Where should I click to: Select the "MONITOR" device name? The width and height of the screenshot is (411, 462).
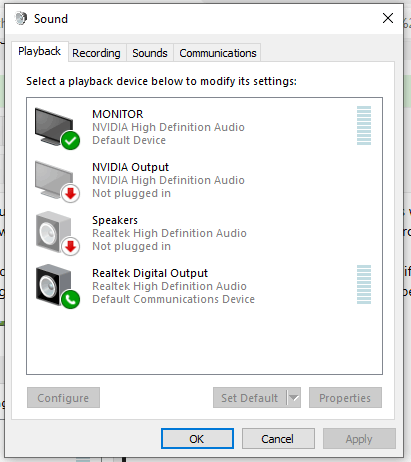coord(118,114)
